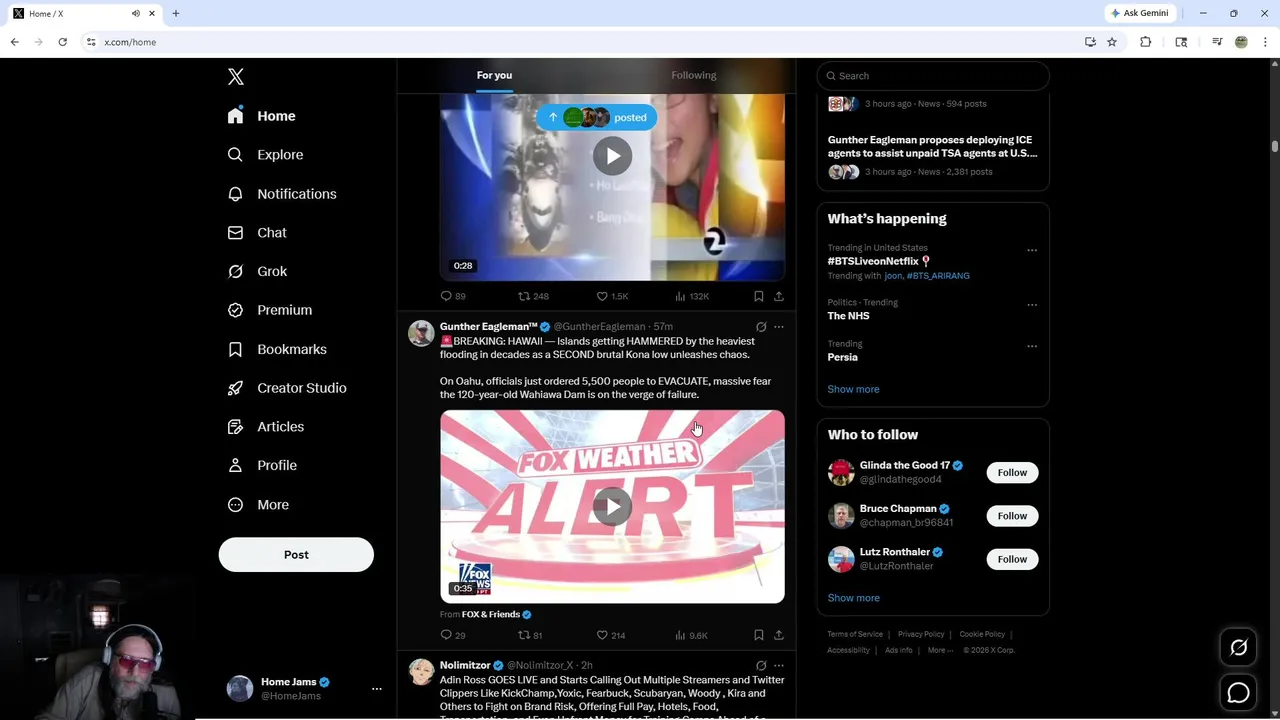Click the X Search field
This screenshot has width=1280, height=720.
pos(933,76)
